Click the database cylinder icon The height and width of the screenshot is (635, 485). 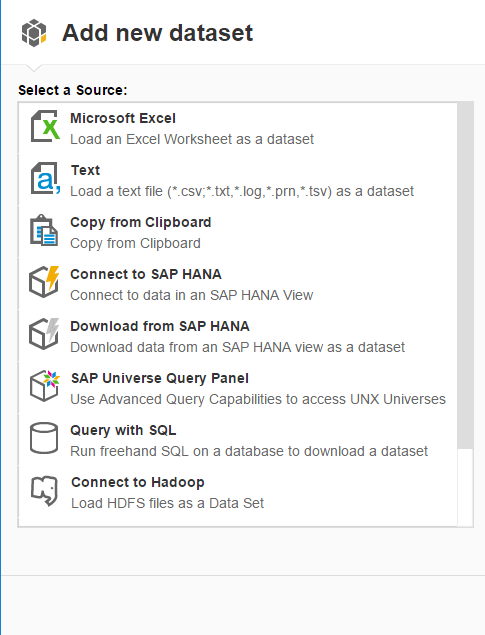point(44,438)
